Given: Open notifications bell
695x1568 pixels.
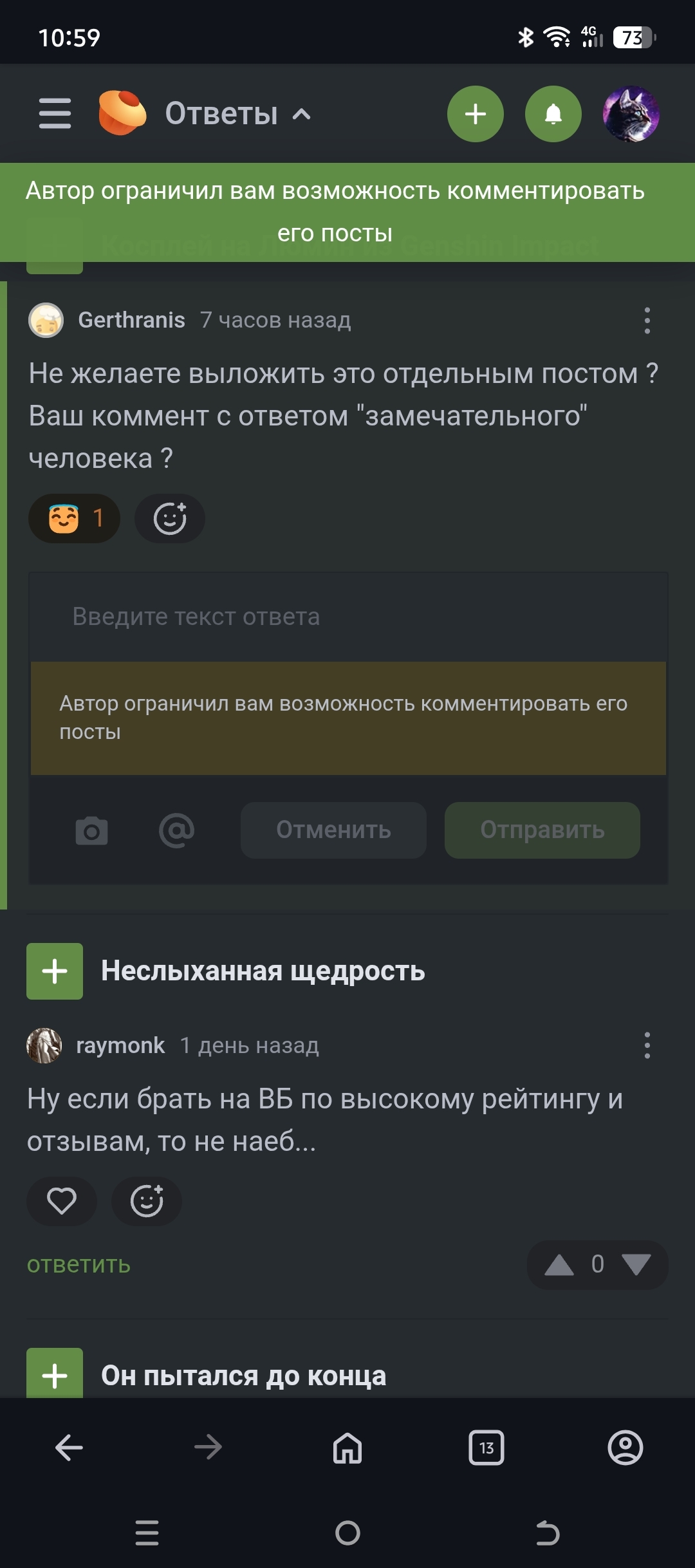Looking at the screenshot, I should pyautogui.click(x=553, y=114).
